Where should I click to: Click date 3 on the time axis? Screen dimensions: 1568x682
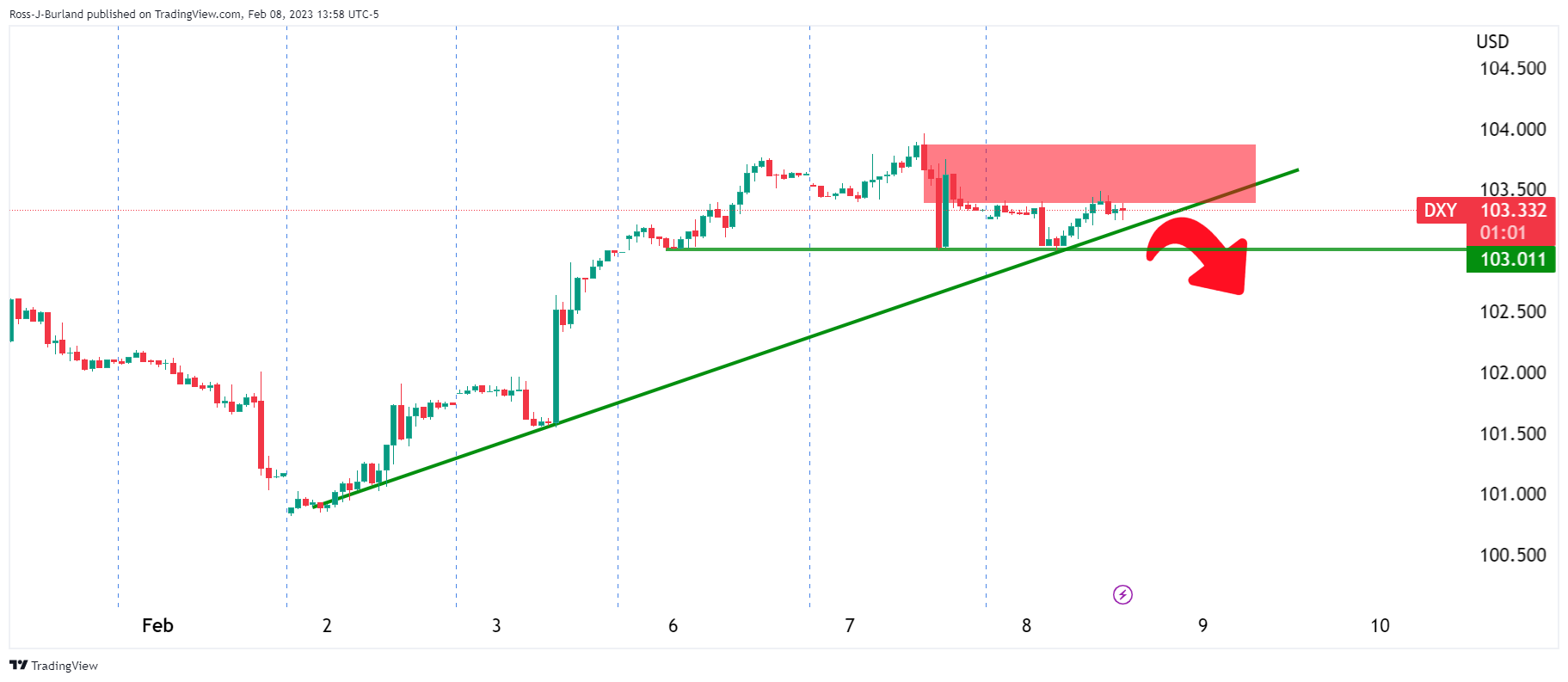coord(496,625)
